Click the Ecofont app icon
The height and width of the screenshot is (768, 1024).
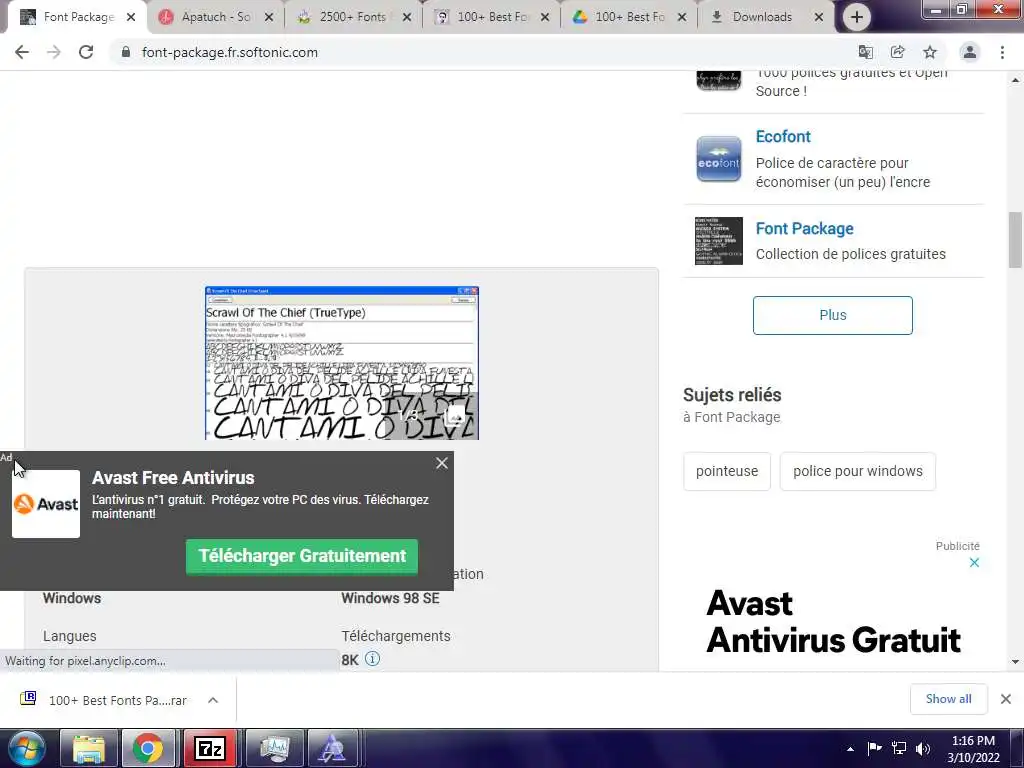718,159
